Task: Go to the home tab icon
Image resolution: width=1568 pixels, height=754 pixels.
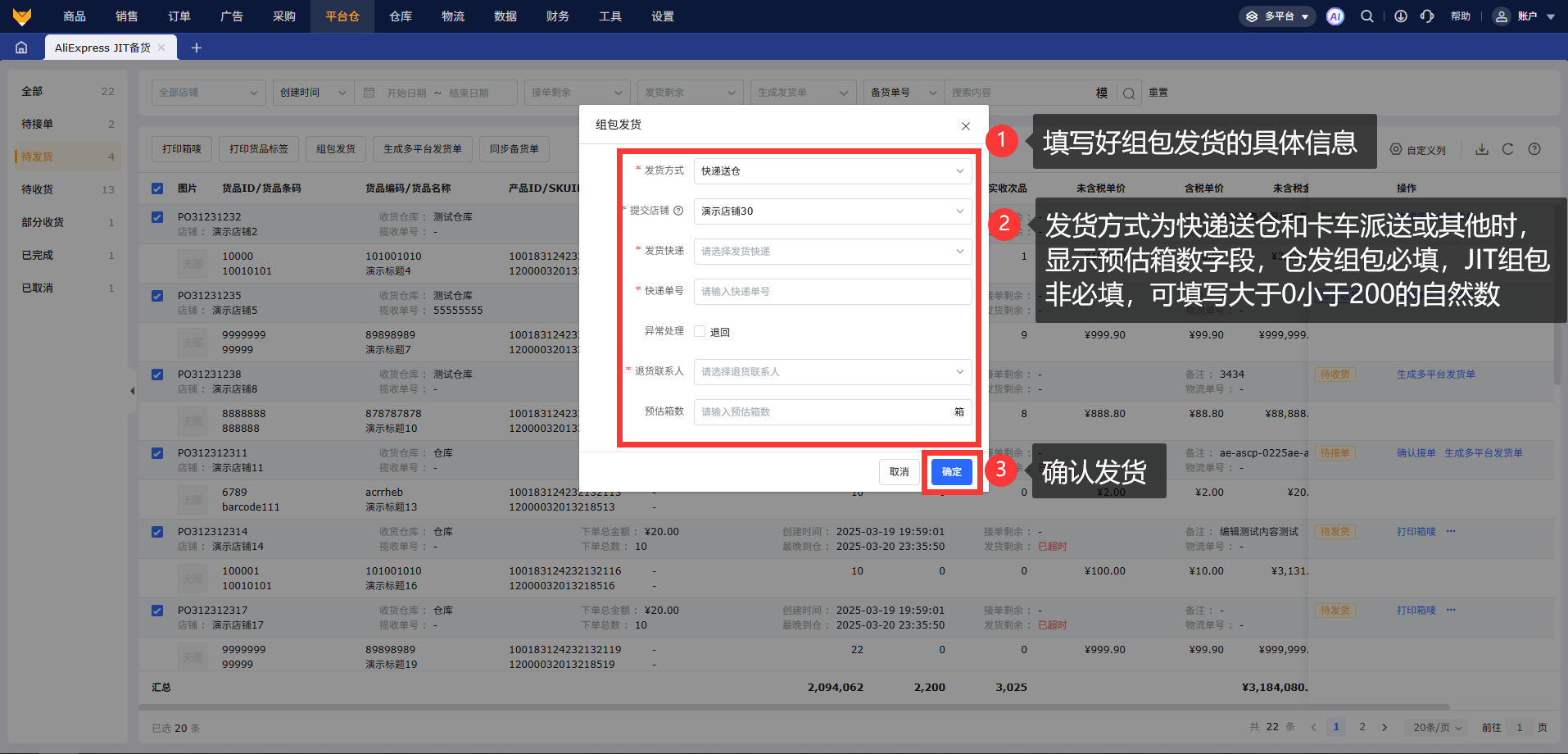Action: tap(21, 48)
